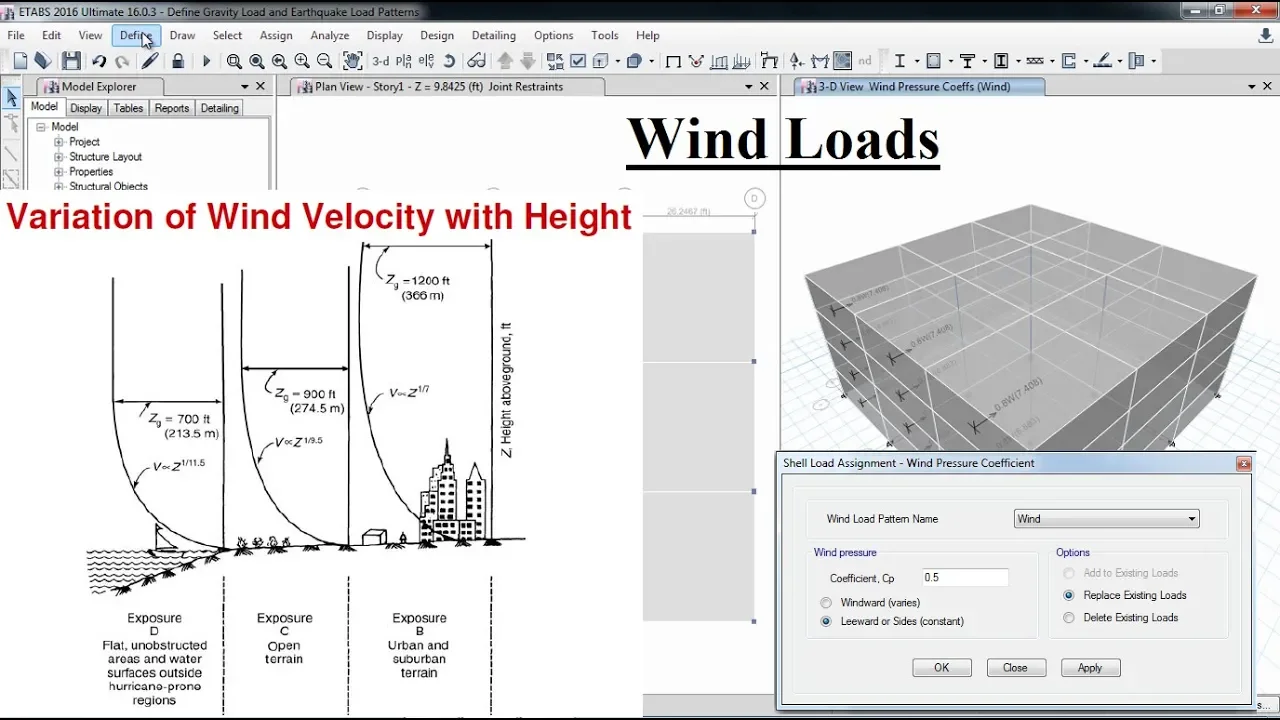Select Windward (varies) radio button
This screenshot has height=720, width=1280.
point(826,603)
